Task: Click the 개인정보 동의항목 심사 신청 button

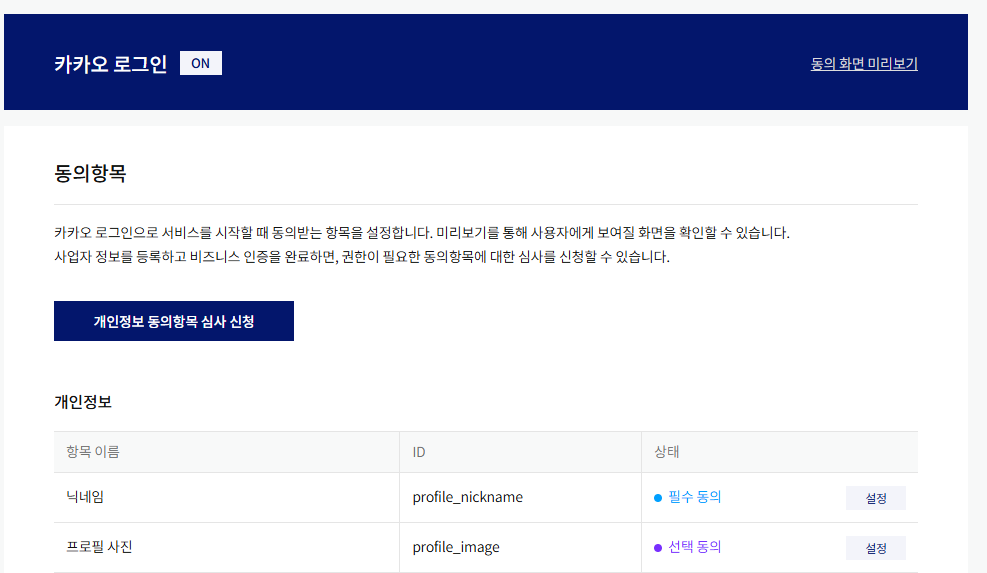Action: 174,321
